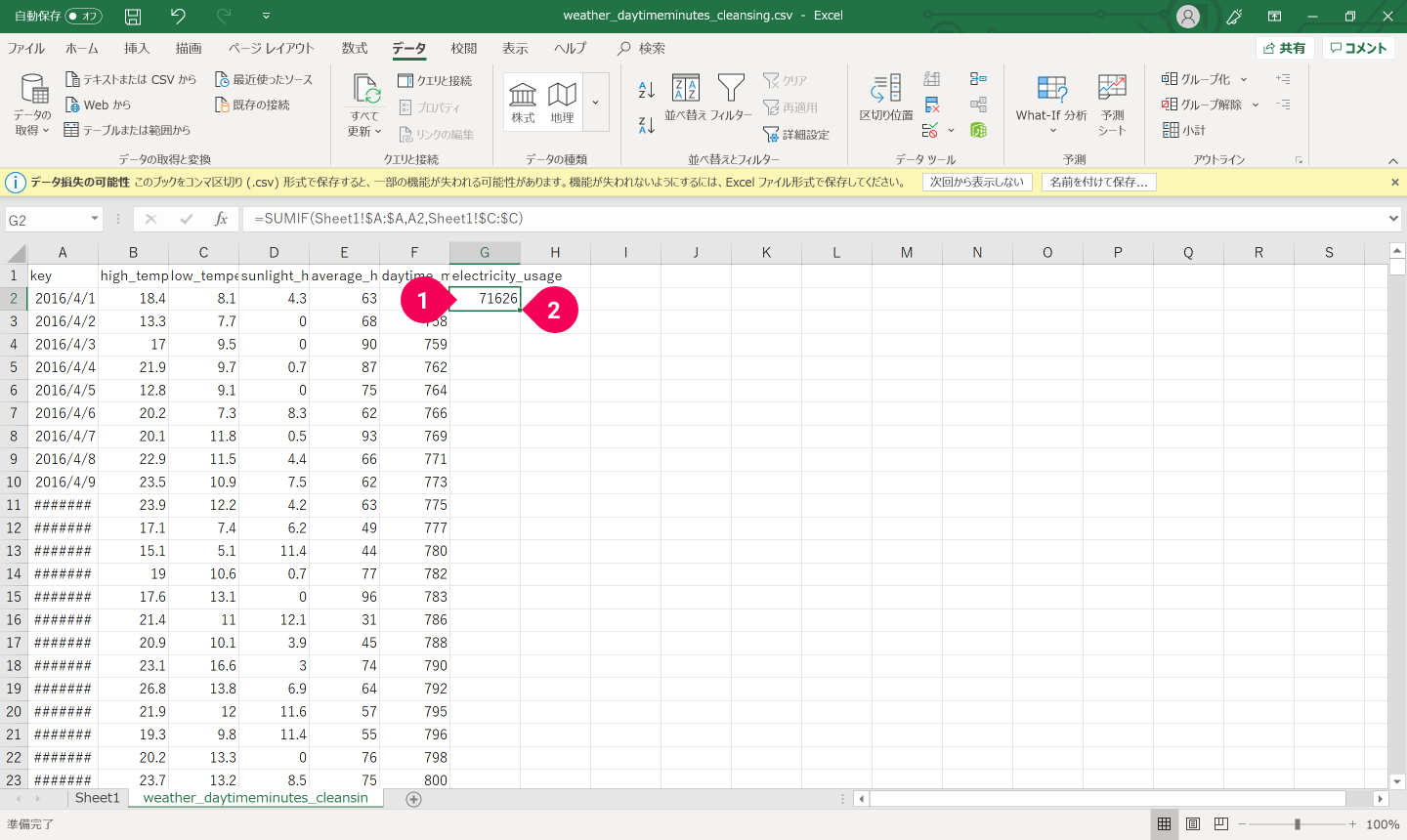Viewport: 1407px width, 840px height.
Task: Click 予測シート forecast sheet
Action: coord(1112,105)
